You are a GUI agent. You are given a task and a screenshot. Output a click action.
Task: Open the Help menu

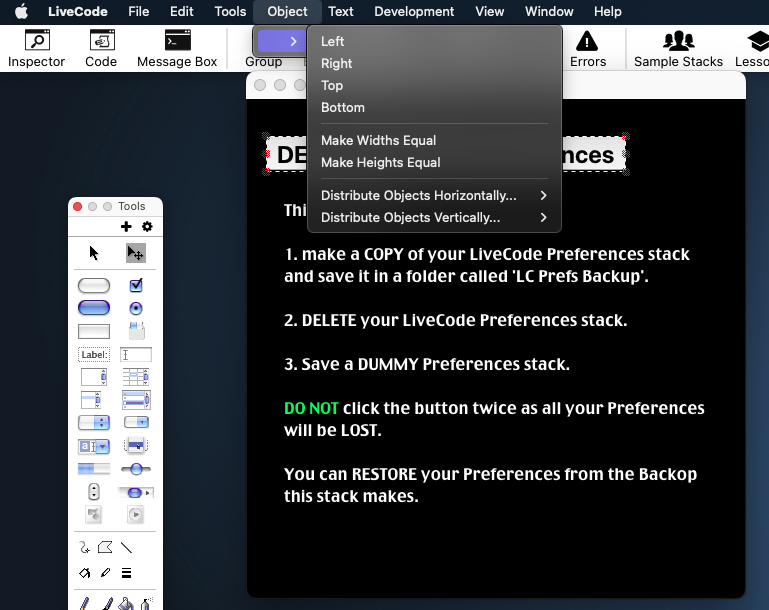[x=608, y=11]
